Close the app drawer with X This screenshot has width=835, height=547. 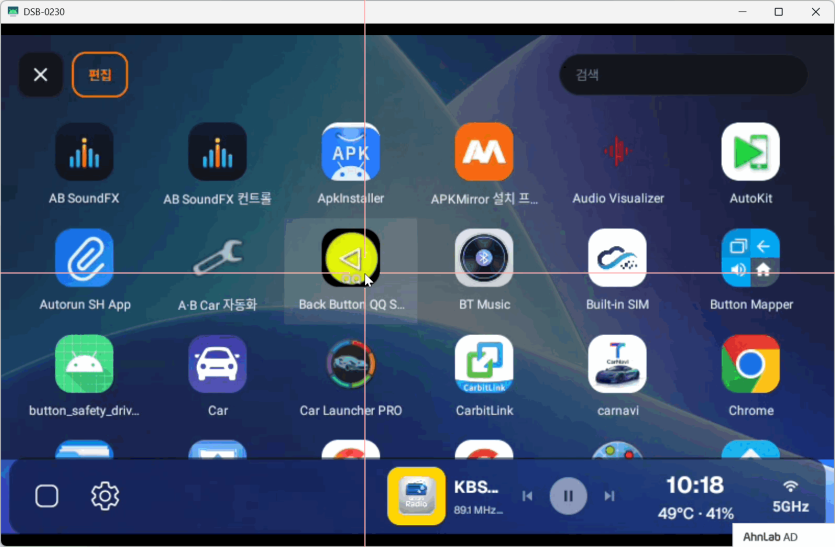click(x=40, y=75)
